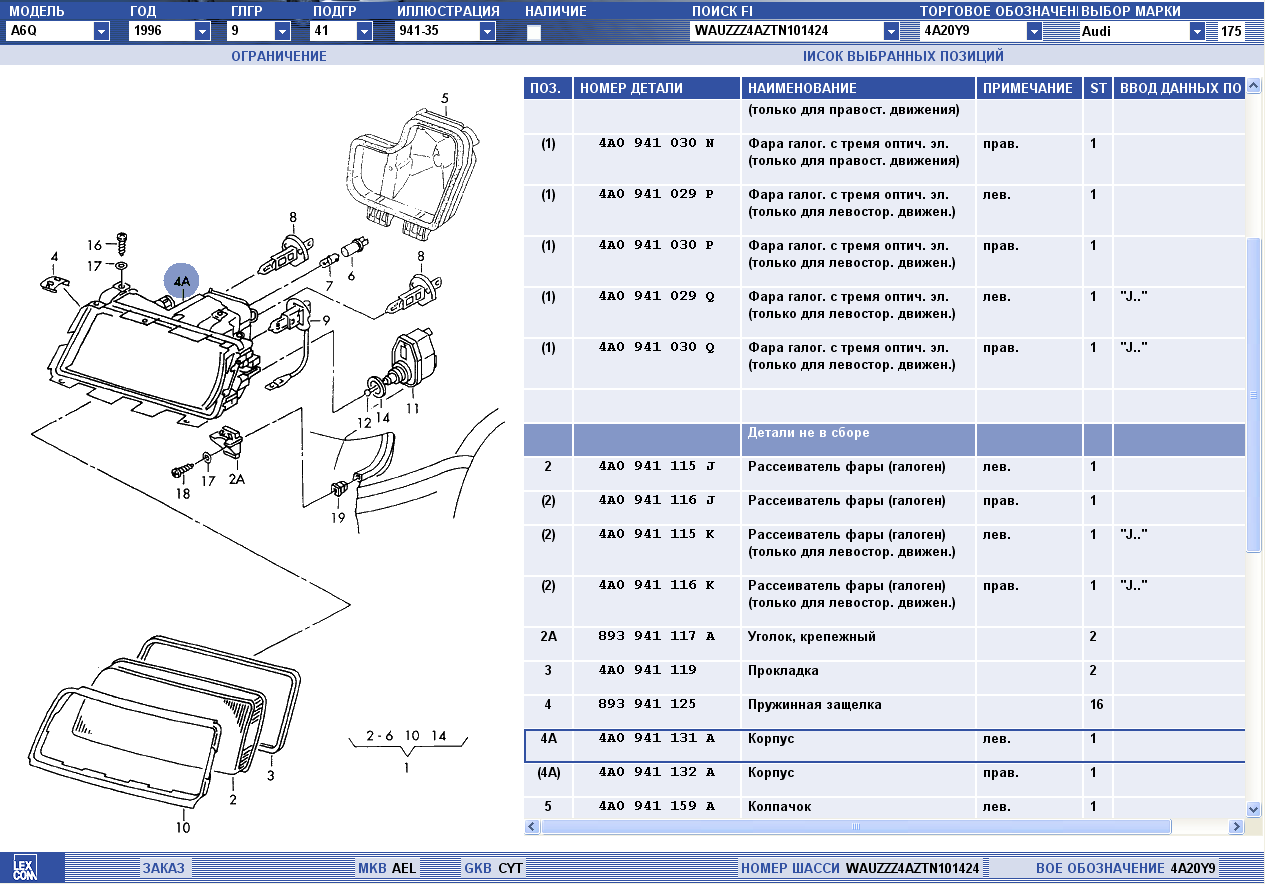This screenshot has width=1265, height=884.
Task: Click the horizontal scrollbar left arrow
Action: click(532, 827)
